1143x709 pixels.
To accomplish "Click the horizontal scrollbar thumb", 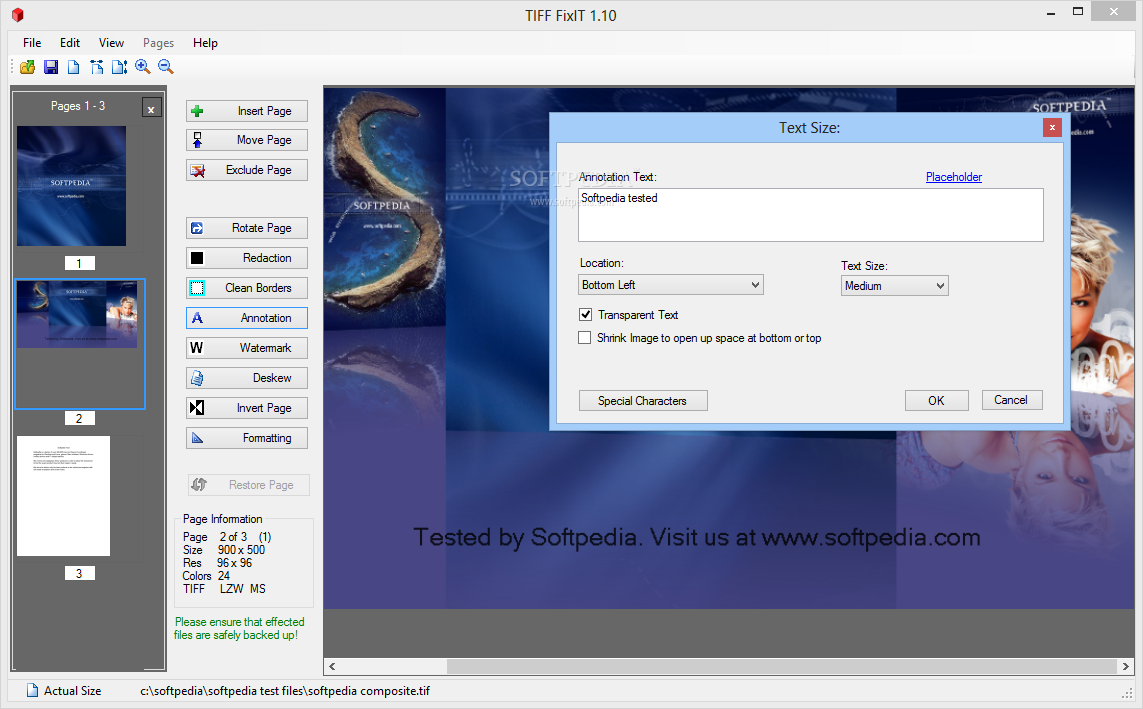I will (781, 666).
